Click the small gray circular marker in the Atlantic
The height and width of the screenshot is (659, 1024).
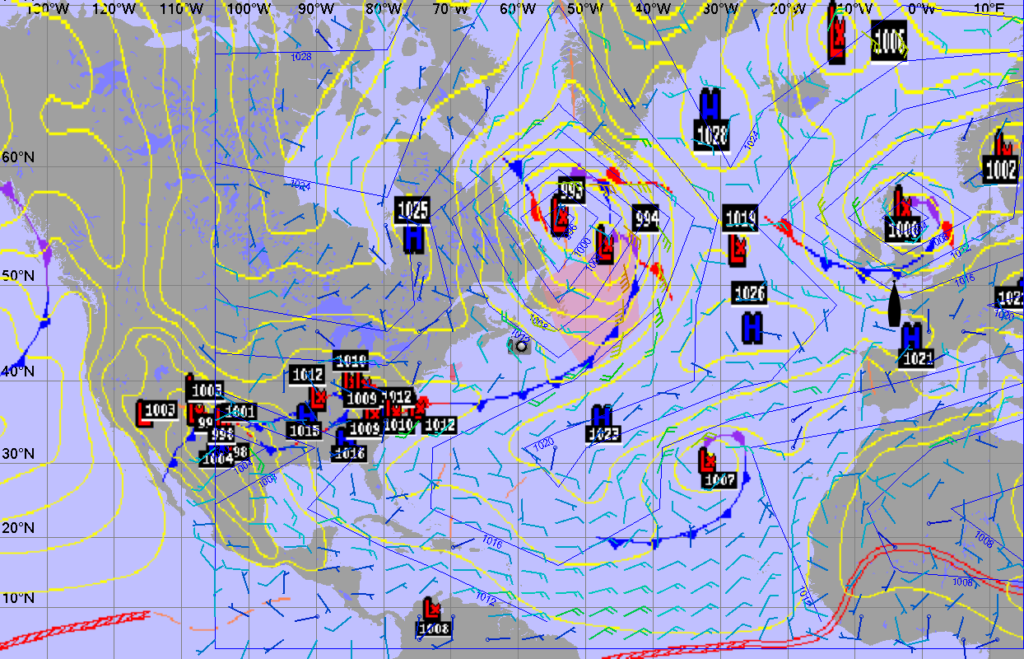pos(519,345)
